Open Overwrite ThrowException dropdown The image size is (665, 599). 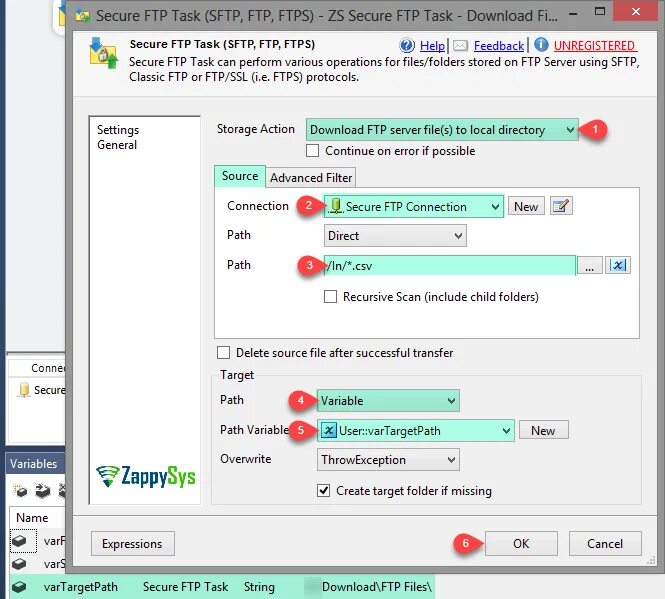click(388, 459)
